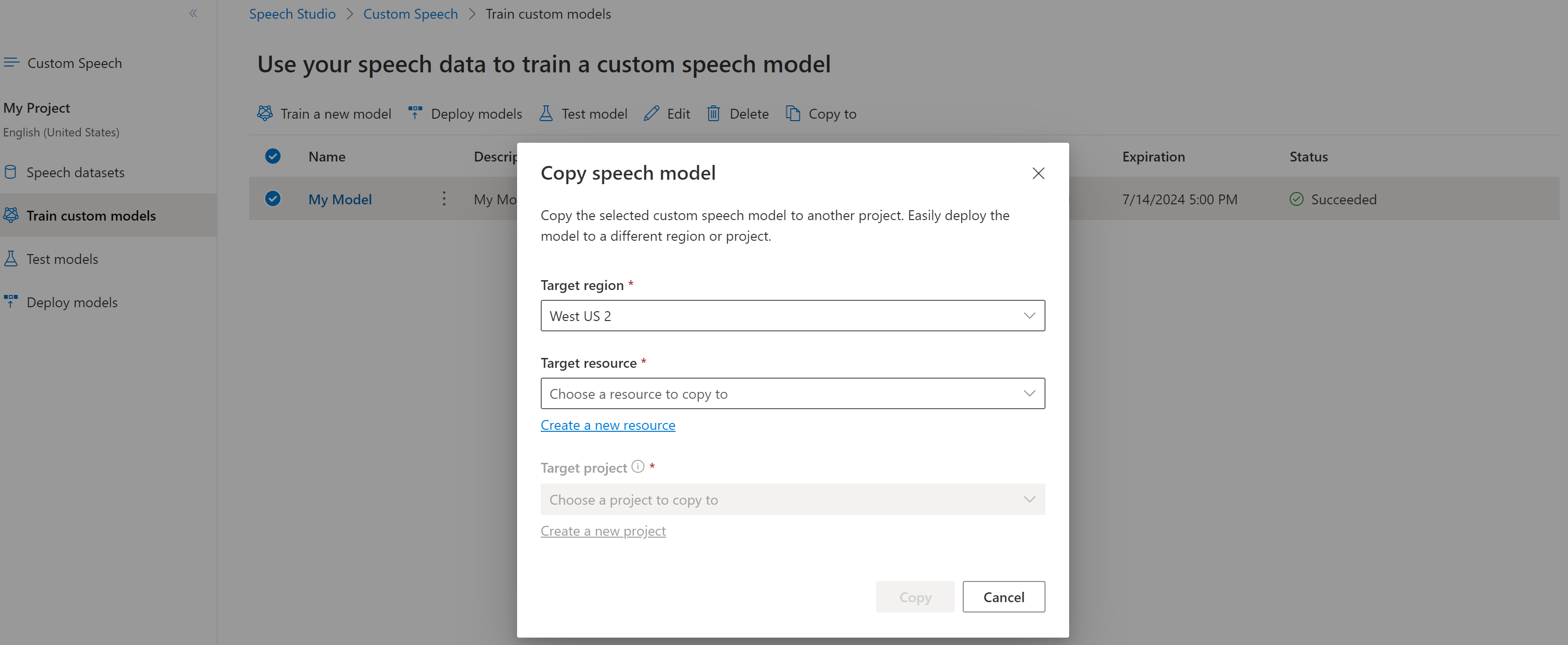Uncheck the My Model row checkbox
The height and width of the screenshot is (645, 1568).
[x=273, y=199]
